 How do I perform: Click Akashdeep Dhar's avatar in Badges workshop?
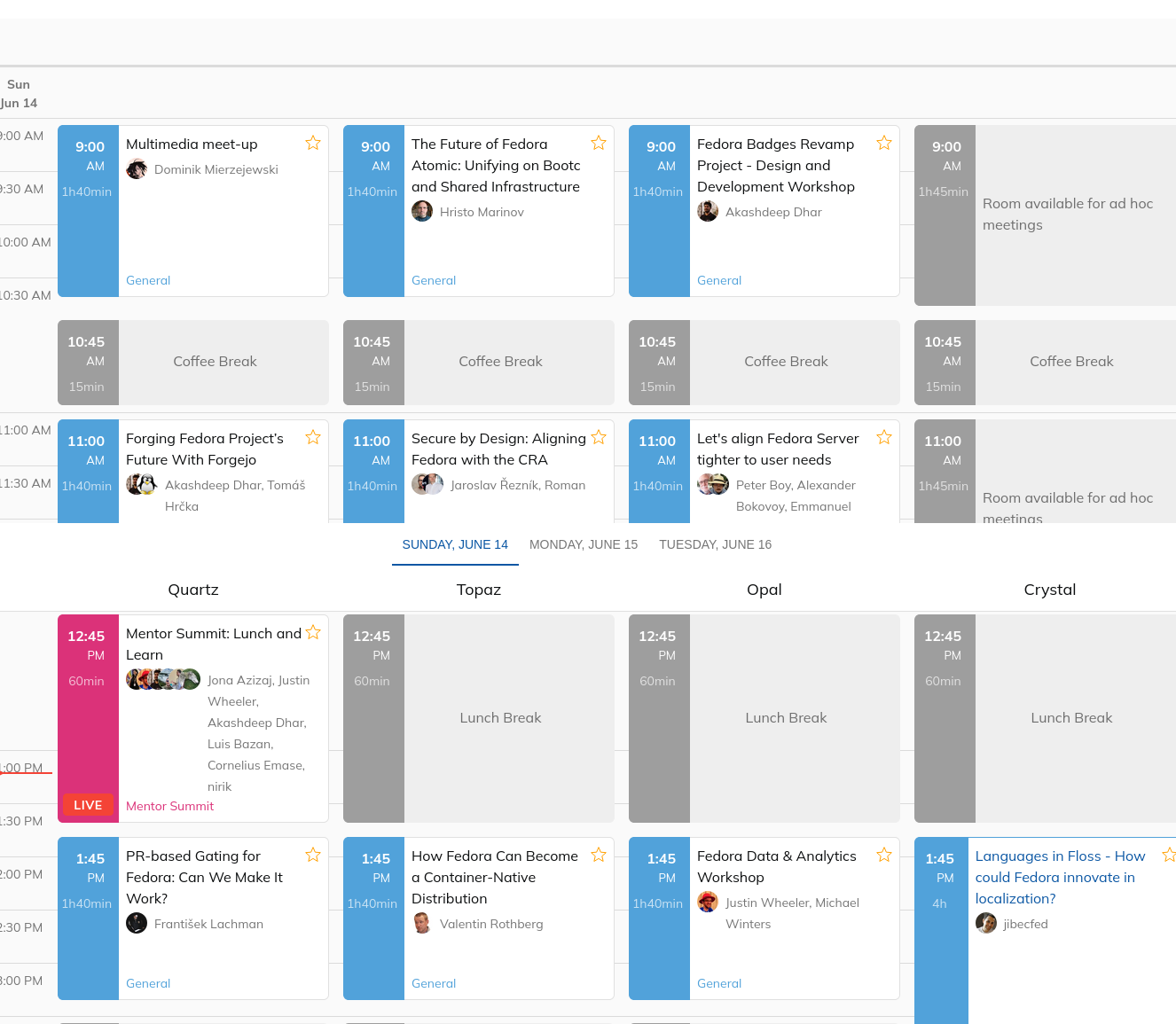(x=708, y=212)
